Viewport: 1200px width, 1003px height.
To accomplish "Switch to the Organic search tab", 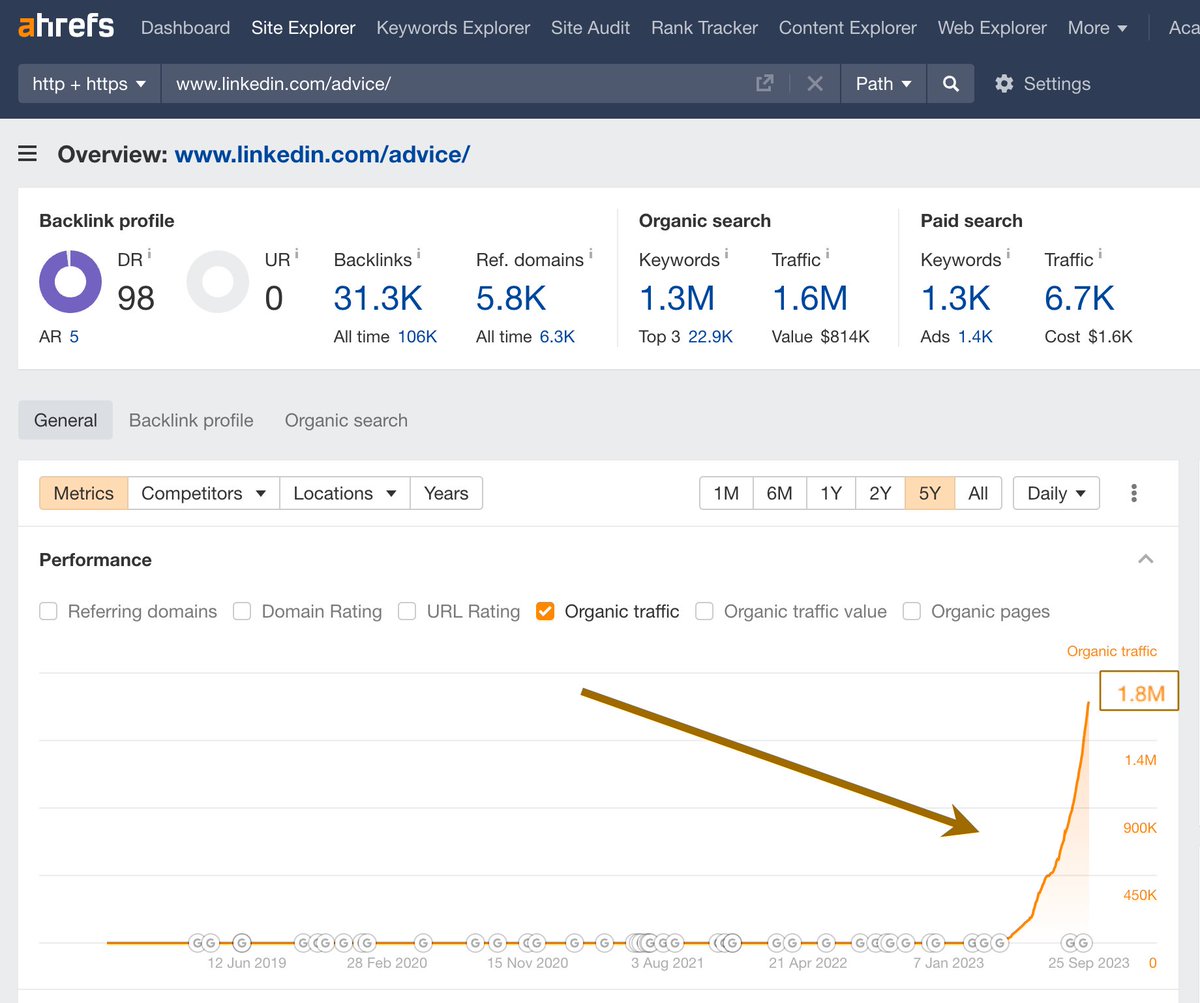I will [x=346, y=421].
